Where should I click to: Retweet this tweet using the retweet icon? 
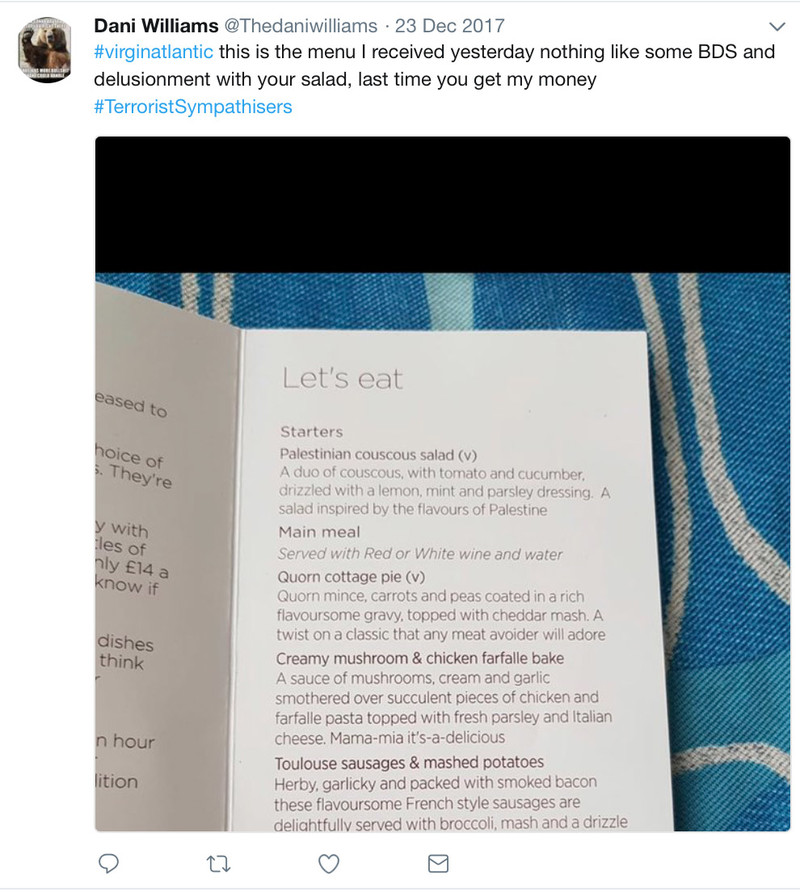click(x=218, y=864)
